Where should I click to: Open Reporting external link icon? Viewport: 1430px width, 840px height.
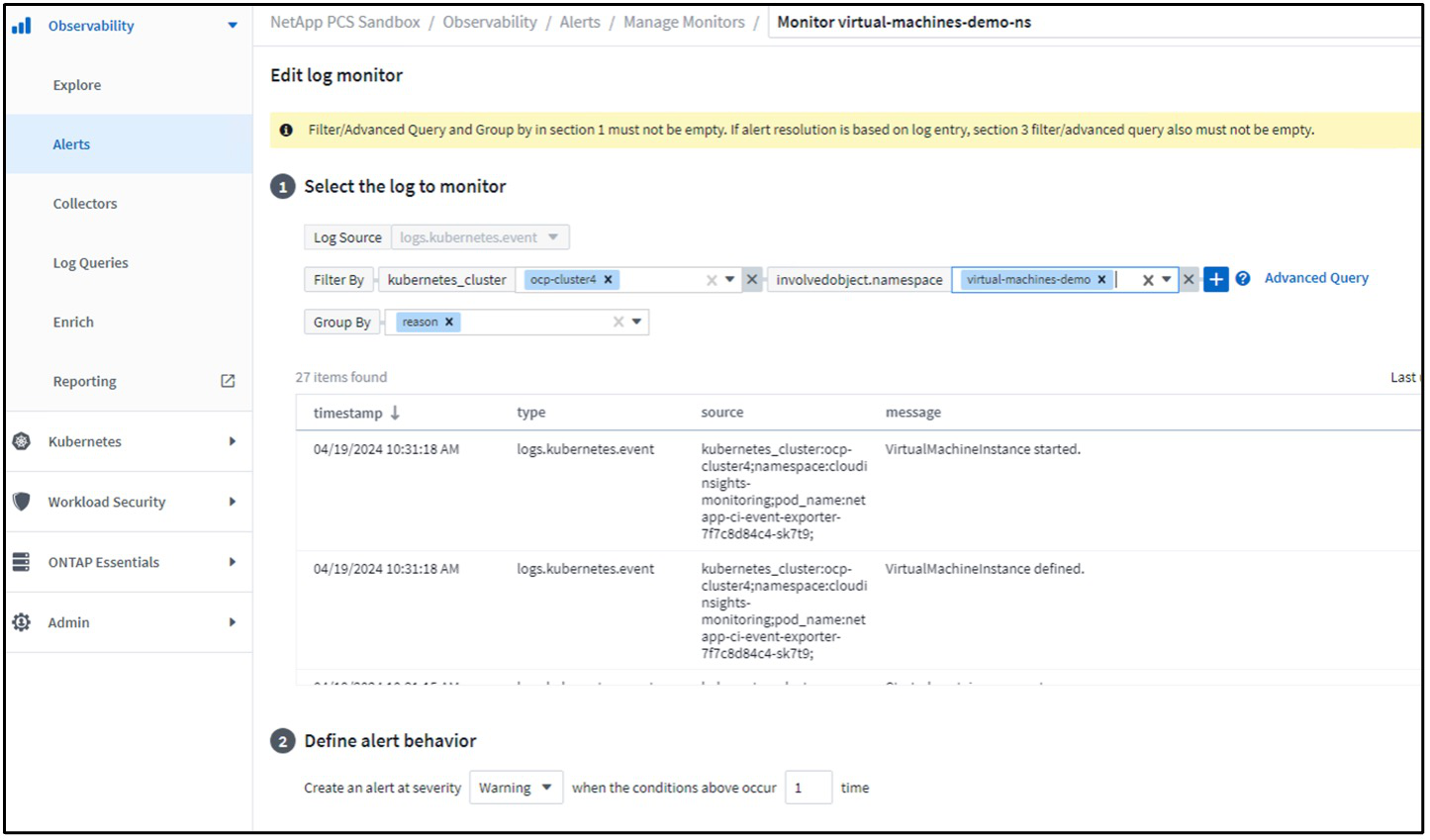(x=228, y=381)
